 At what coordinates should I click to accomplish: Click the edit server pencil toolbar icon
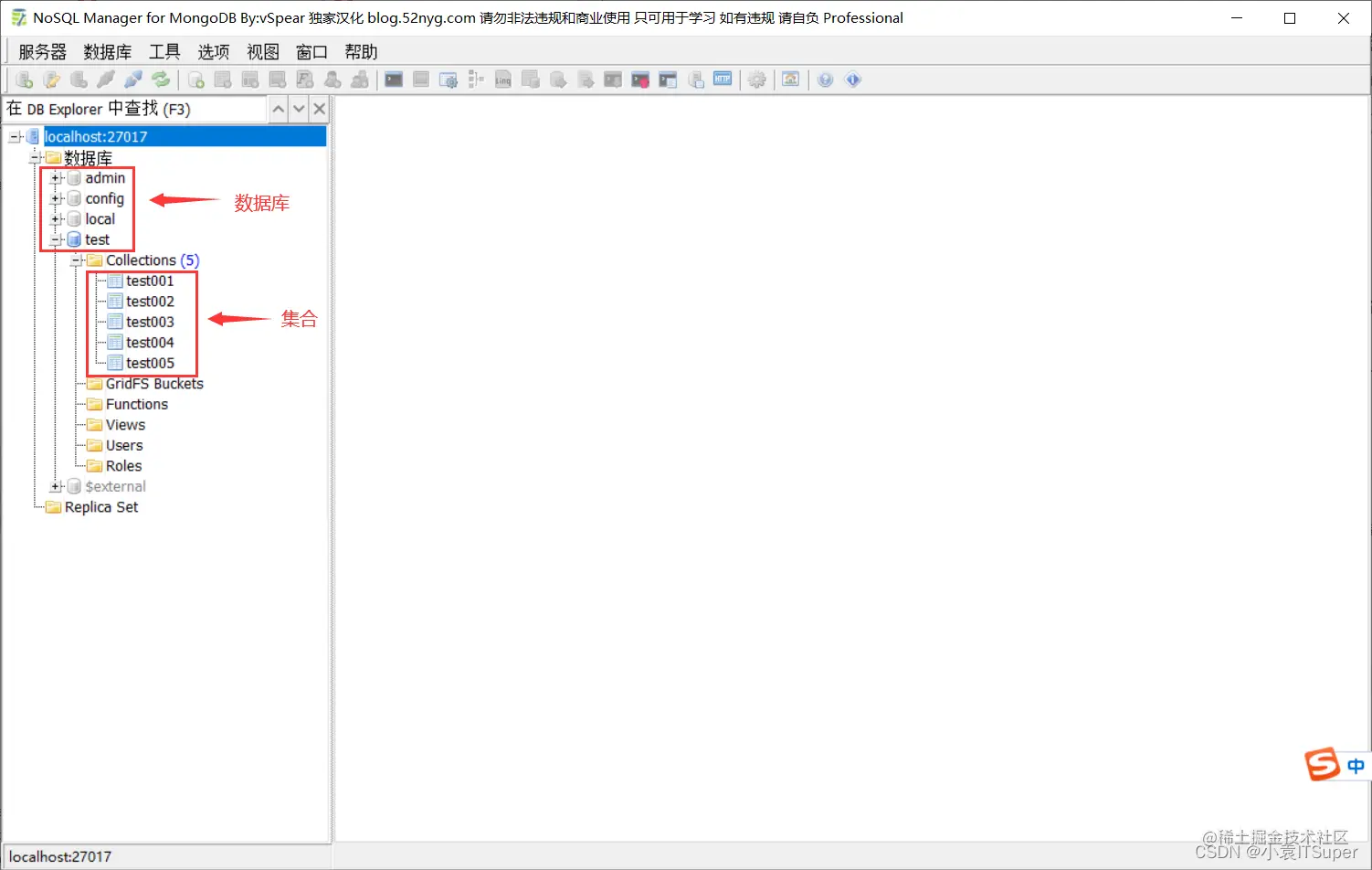(52, 80)
